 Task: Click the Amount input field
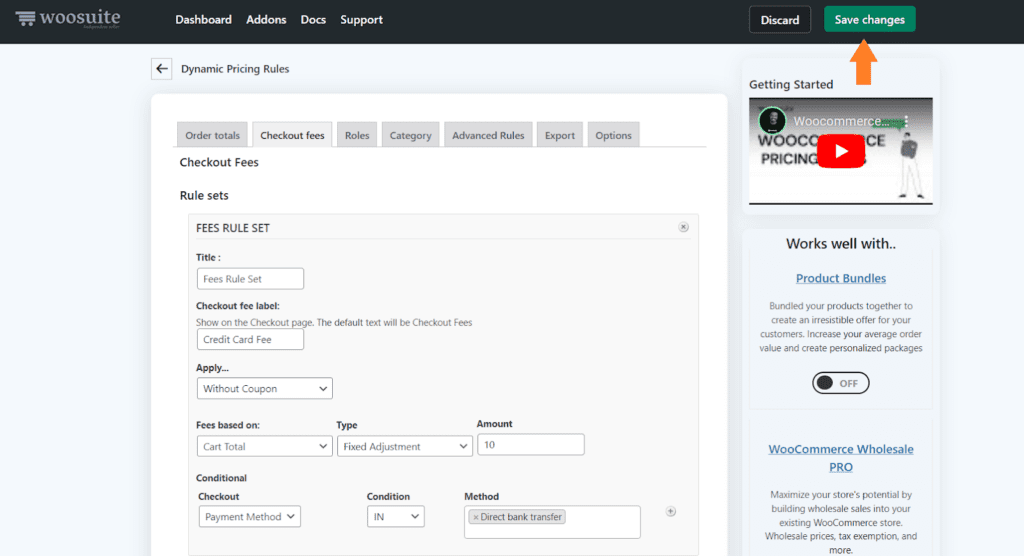click(530, 445)
